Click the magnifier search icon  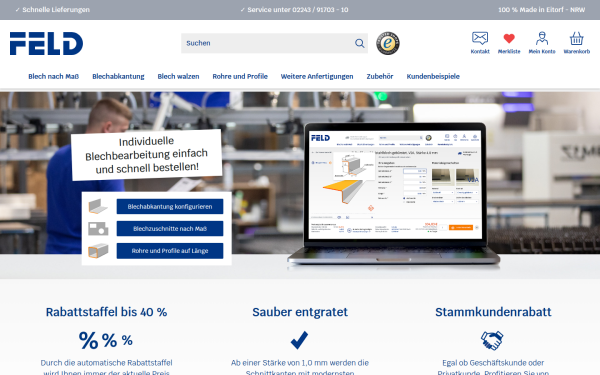point(359,43)
